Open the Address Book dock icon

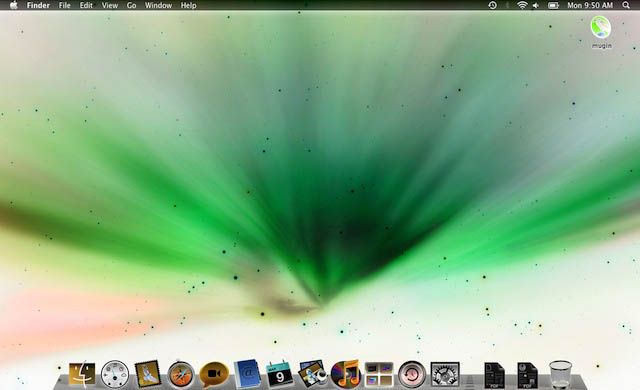pyautogui.click(x=247, y=373)
